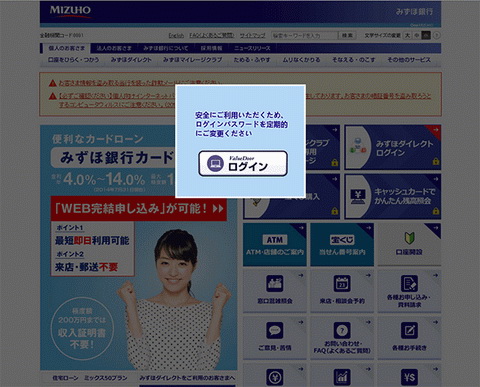480x387 pixels.
Task: Set font size to 小 (the dark button)
Action: click(x=426, y=35)
